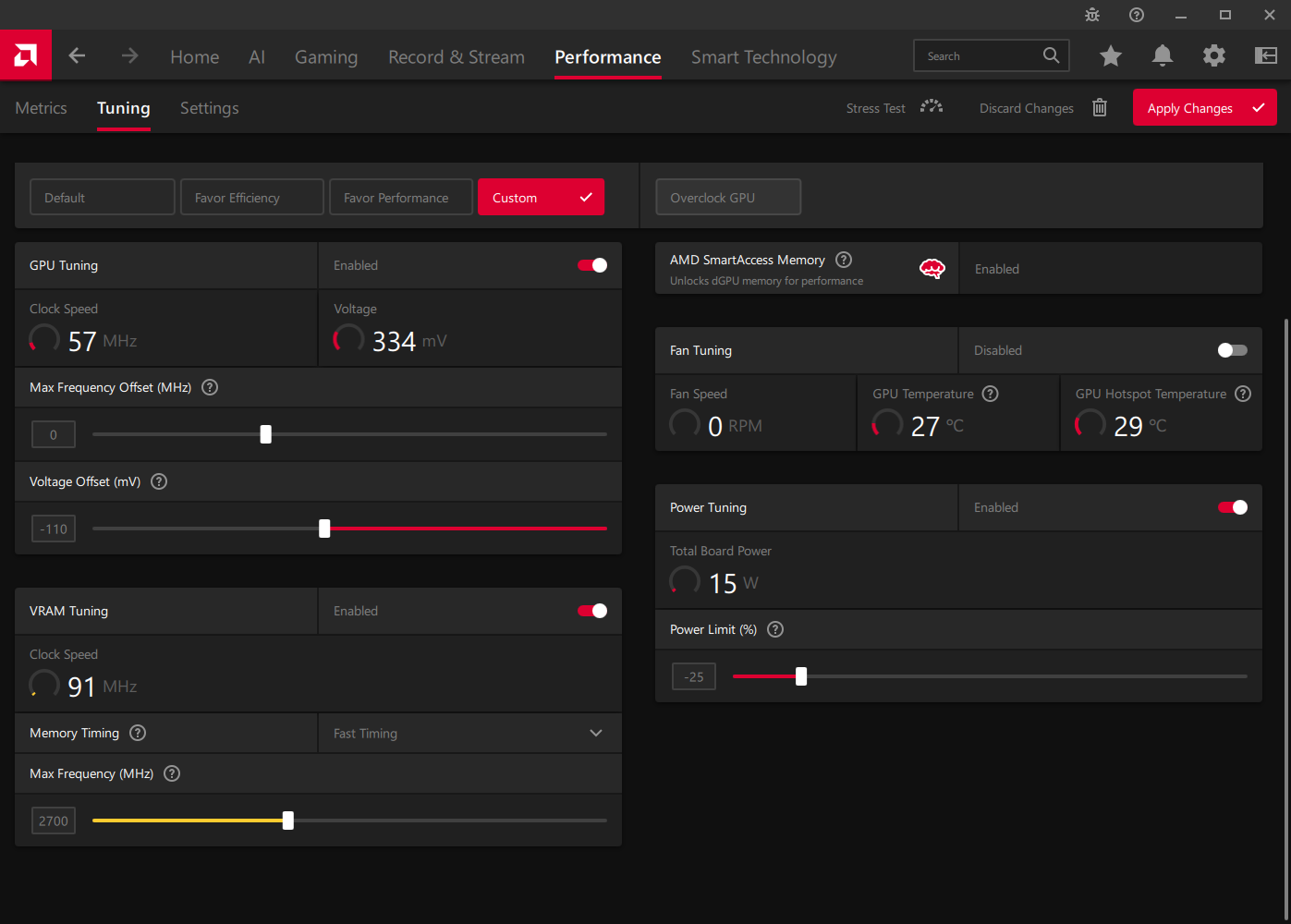Click the Power Limit value box

694,676
